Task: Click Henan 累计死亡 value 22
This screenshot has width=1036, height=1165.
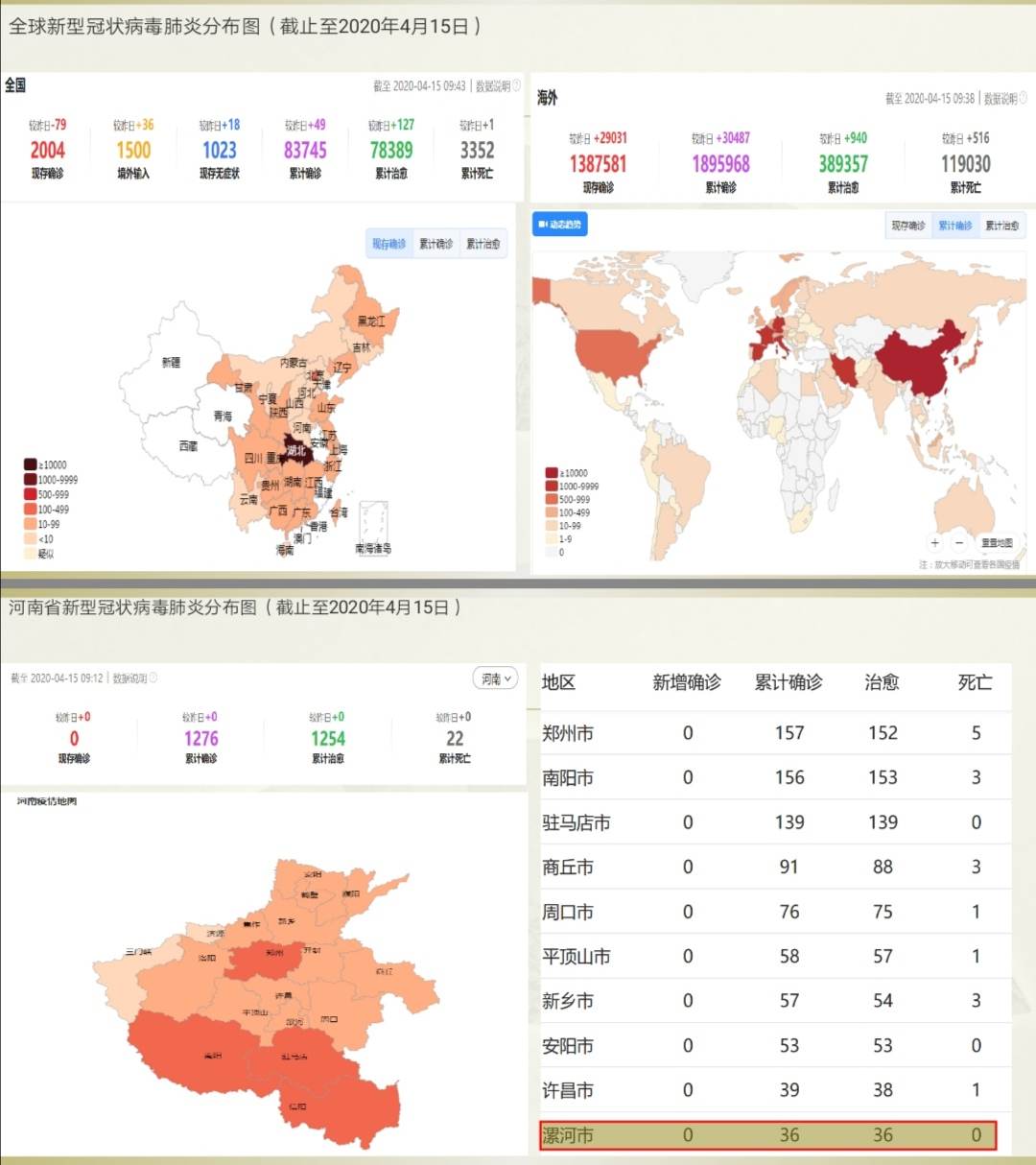Action: [x=455, y=739]
